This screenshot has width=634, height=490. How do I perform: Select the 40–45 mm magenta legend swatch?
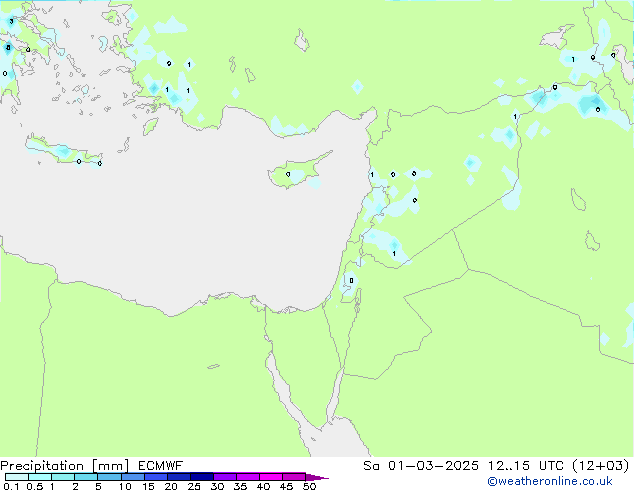pos(271,477)
